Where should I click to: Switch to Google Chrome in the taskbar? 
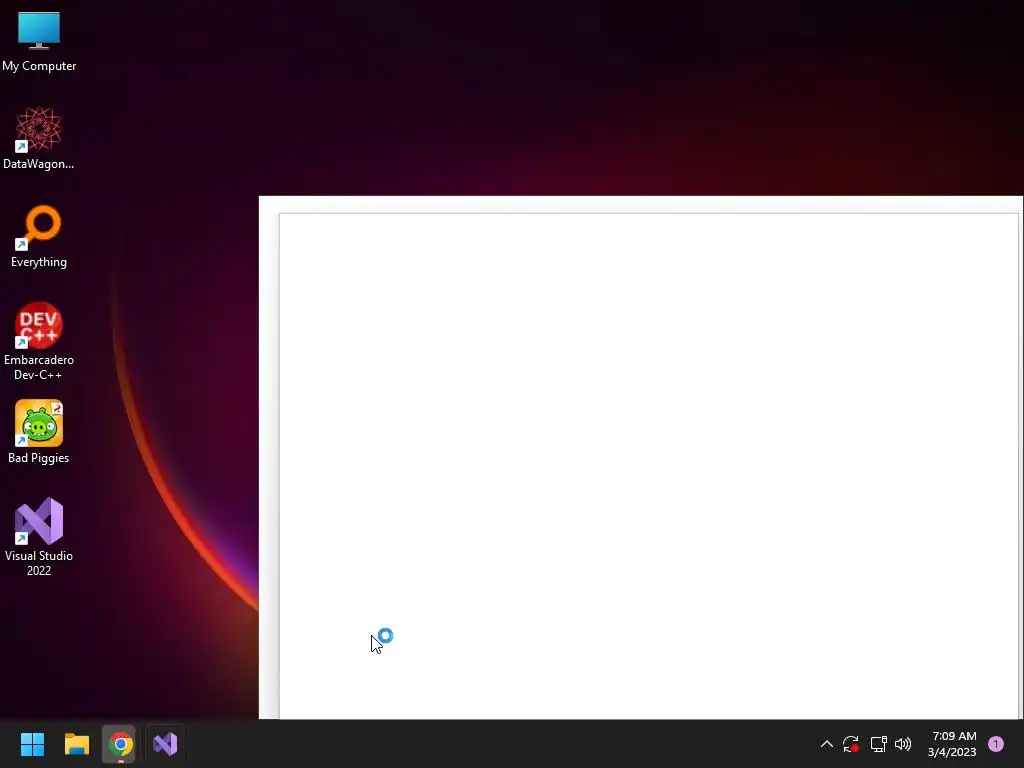pos(120,744)
